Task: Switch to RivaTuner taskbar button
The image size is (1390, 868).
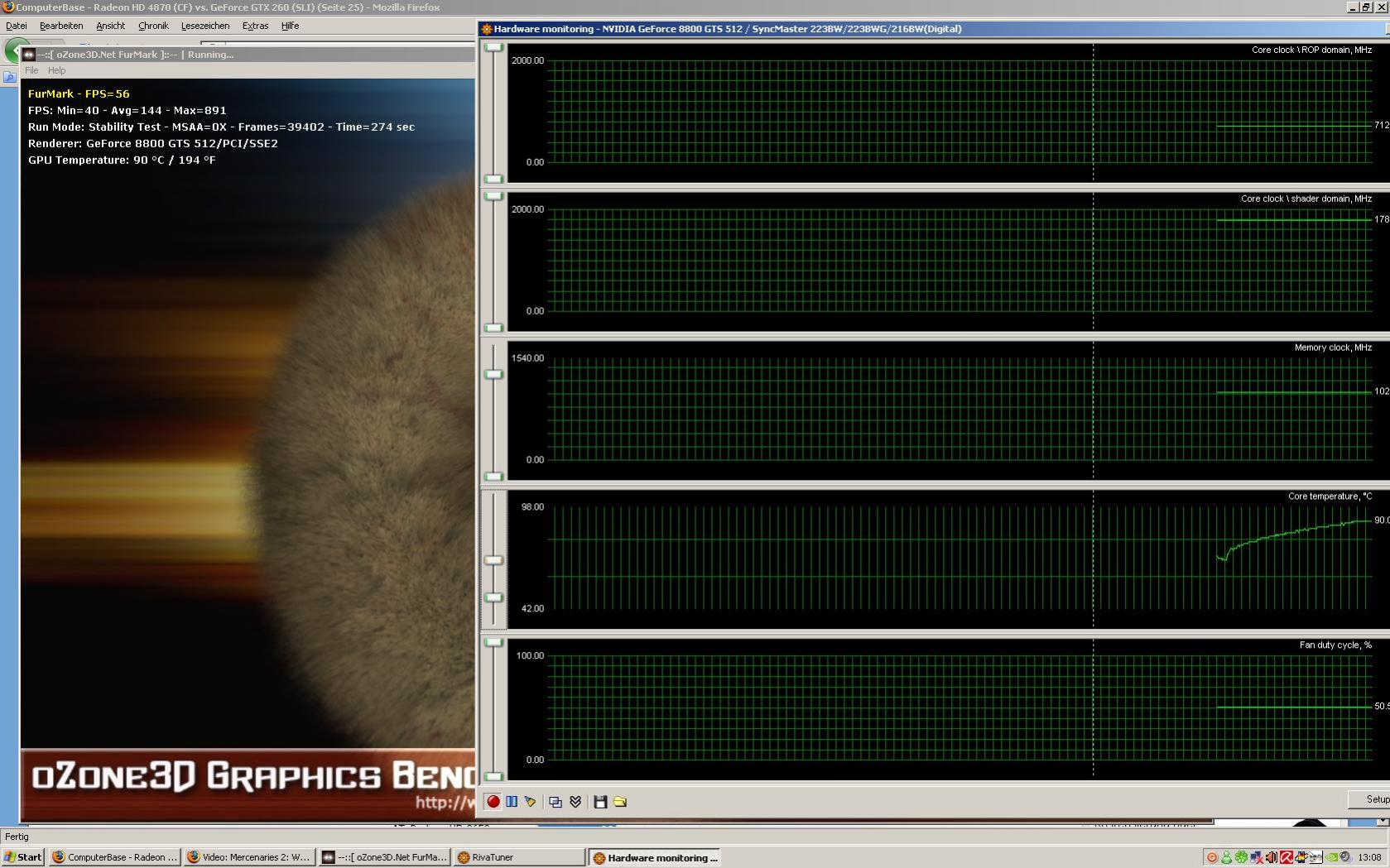Action: [x=519, y=857]
